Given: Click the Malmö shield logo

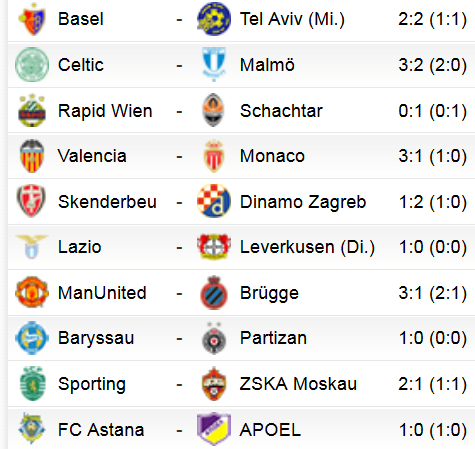Looking at the screenshot, I should pyautogui.click(x=214, y=64).
